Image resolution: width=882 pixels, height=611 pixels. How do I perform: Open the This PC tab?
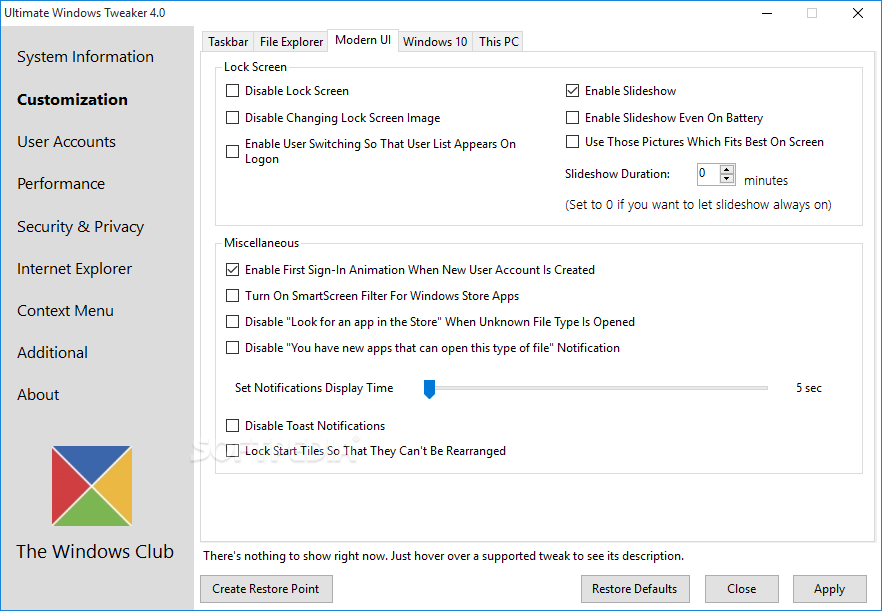coord(498,42)
